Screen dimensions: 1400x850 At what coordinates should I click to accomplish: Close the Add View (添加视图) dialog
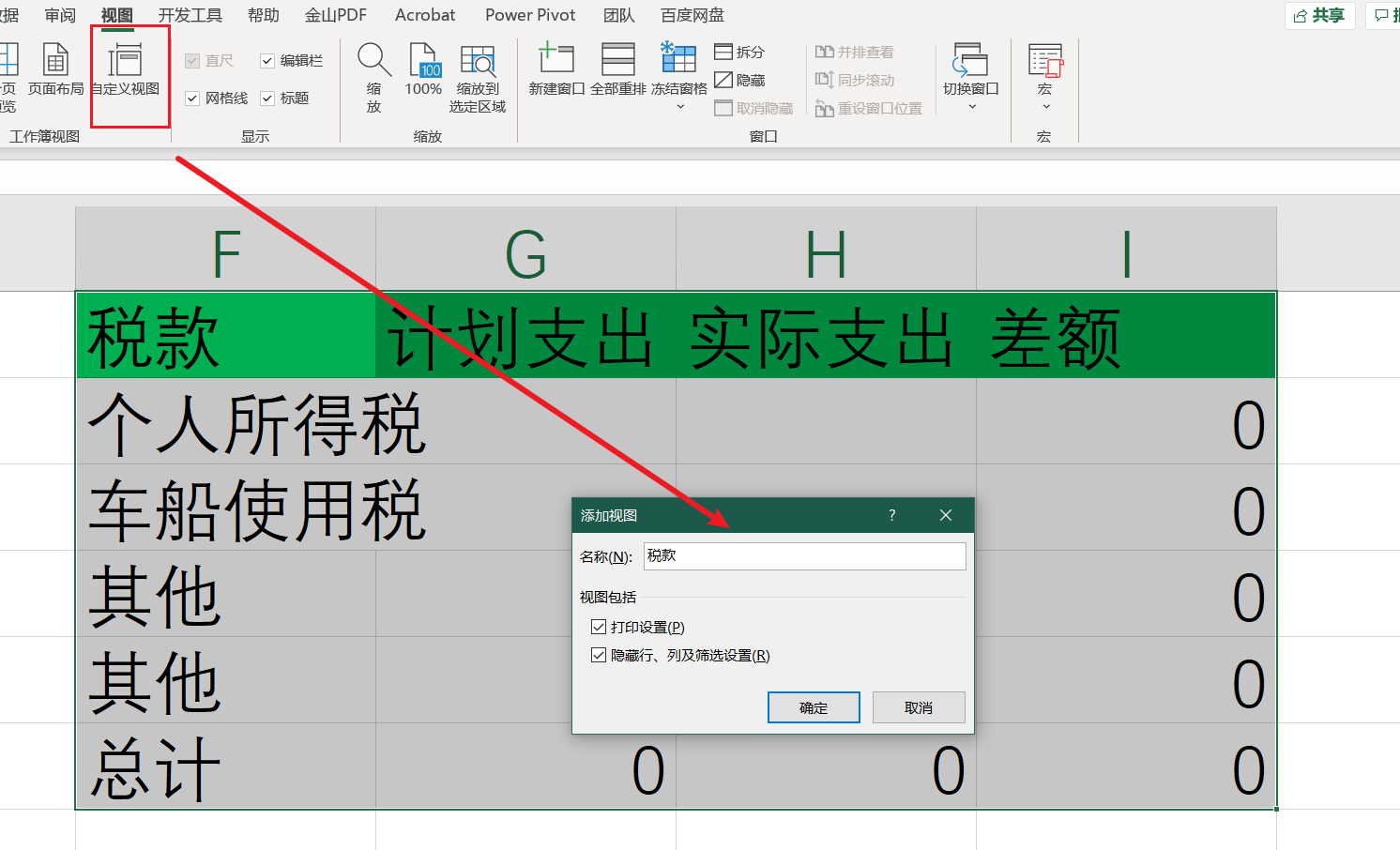(x=946, y=515)
